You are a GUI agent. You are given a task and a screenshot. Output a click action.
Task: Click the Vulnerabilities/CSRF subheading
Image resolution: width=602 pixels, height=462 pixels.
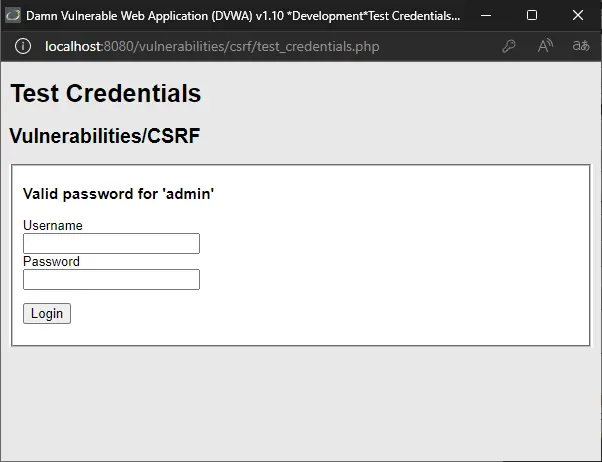tap(104, 136)
